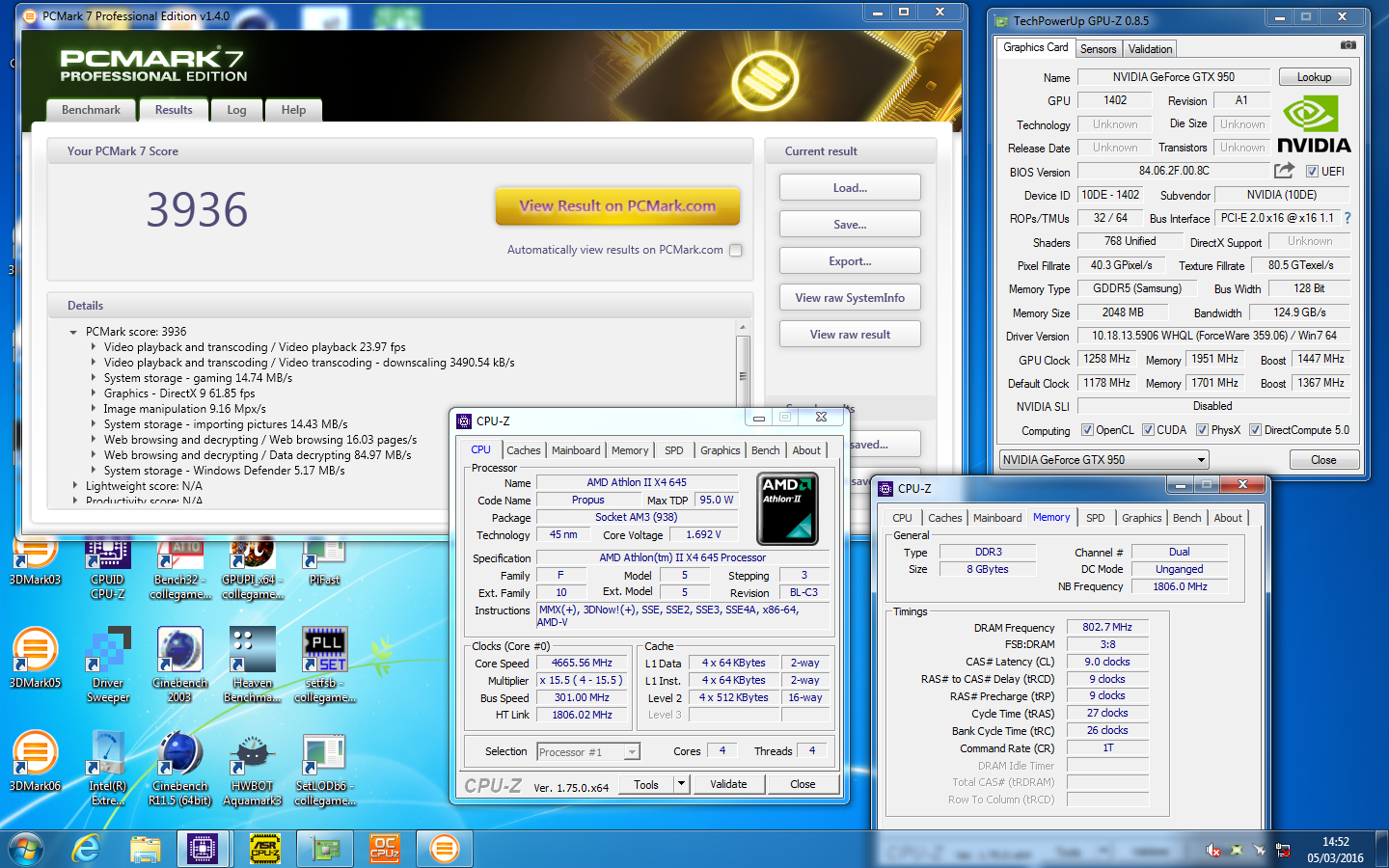Open the Help tab in PCMark
The height and width of the screenshot is (868, 1389).
(293, 110)
